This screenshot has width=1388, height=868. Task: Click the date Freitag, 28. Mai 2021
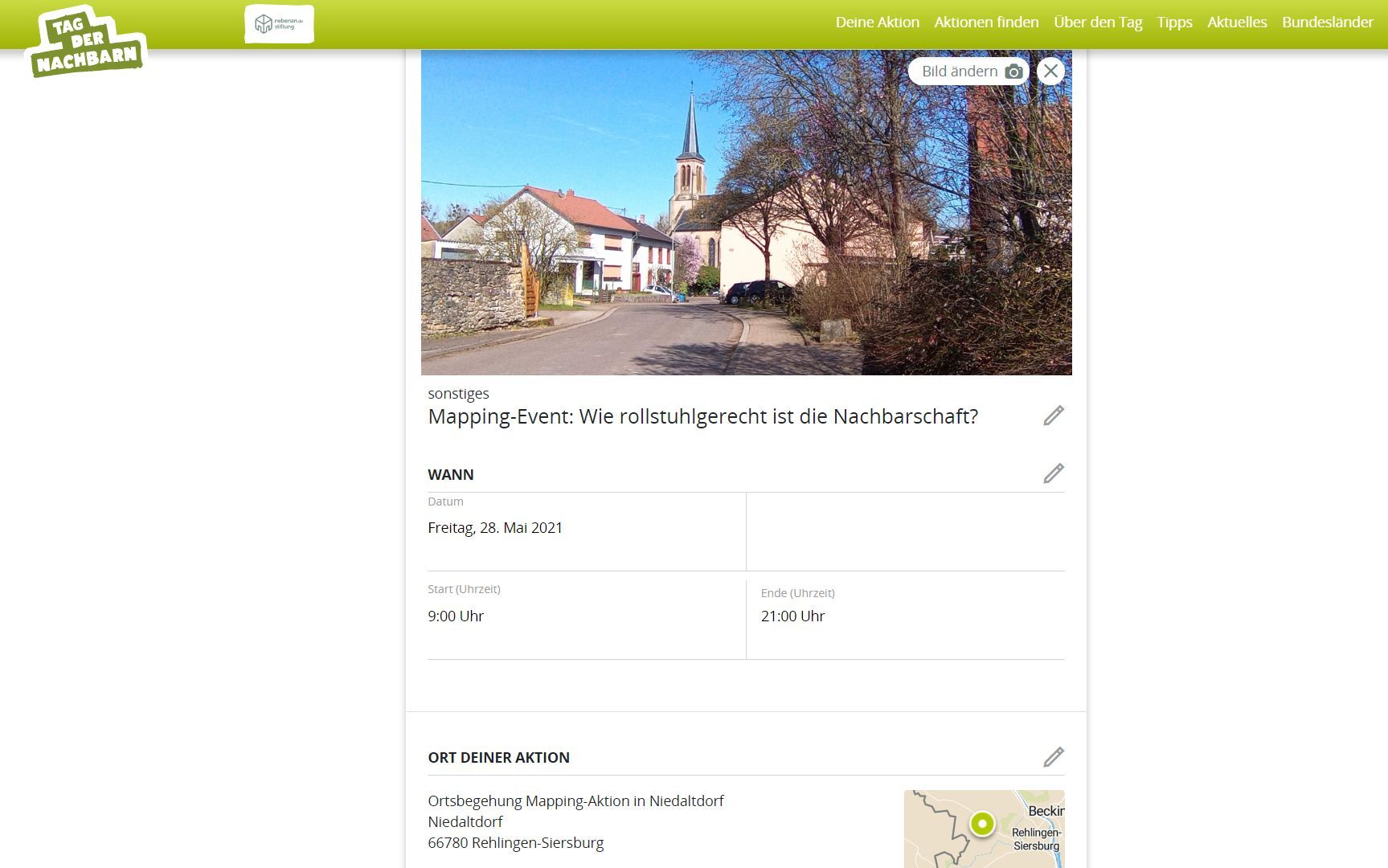(x=495, y=528)
